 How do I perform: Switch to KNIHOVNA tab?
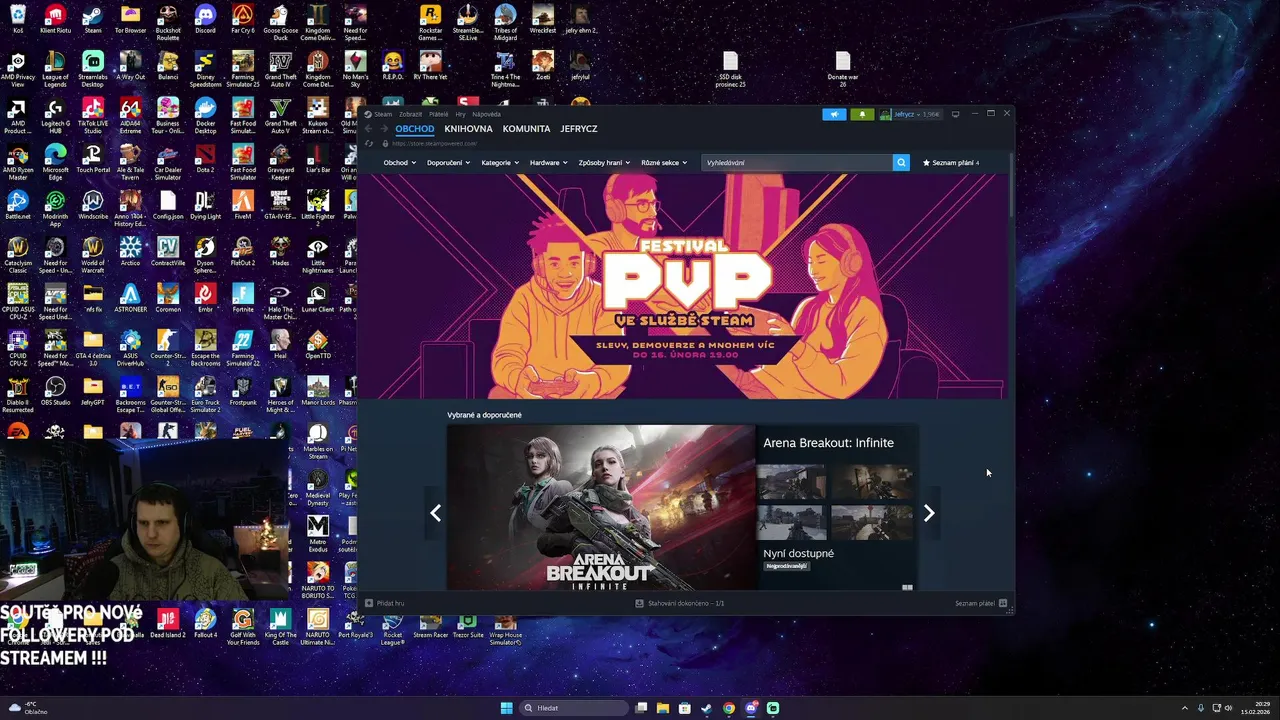coord(468,129)
